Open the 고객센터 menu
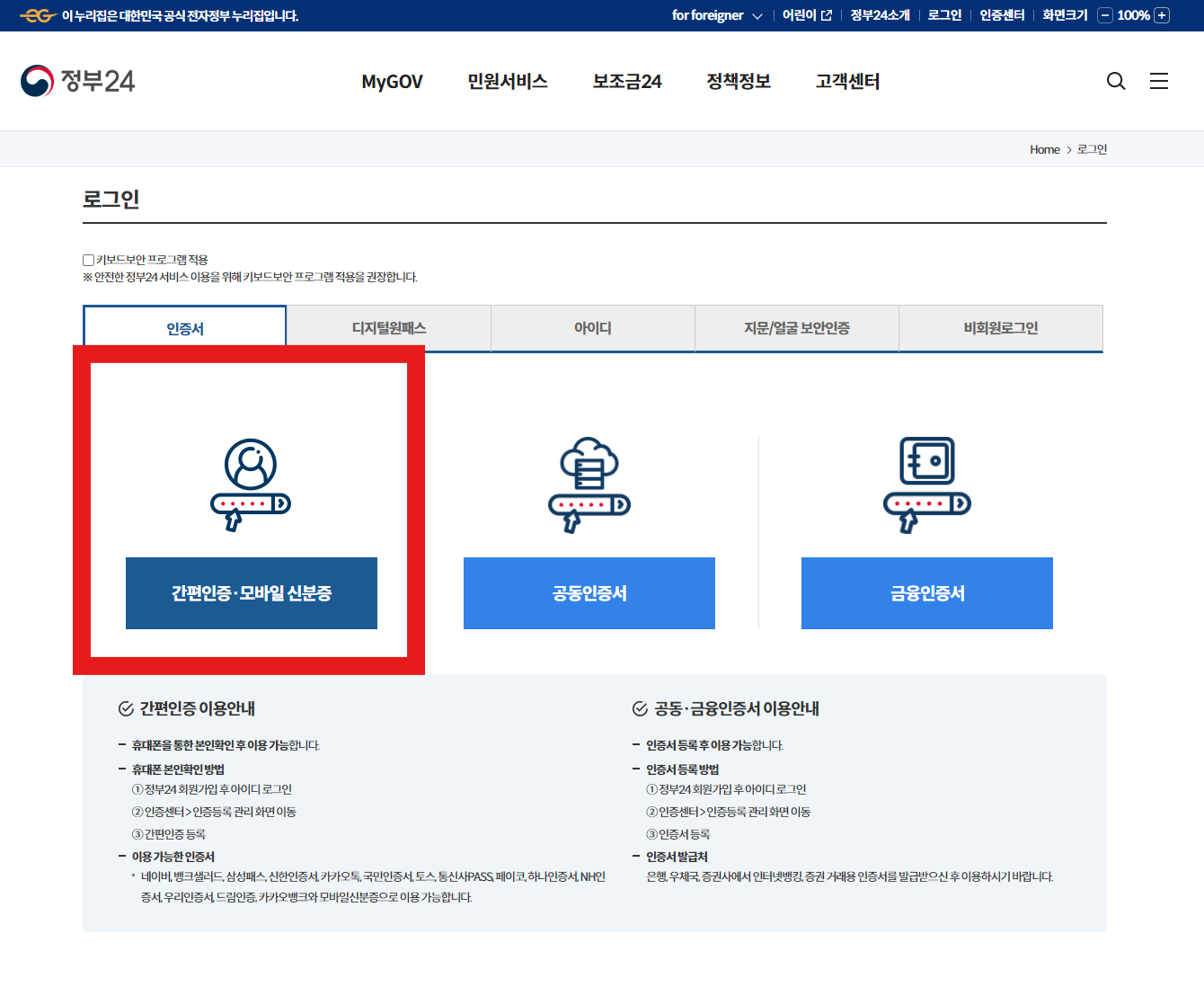Viewport: 1204px width, 996px height. (x=847, y=81)
